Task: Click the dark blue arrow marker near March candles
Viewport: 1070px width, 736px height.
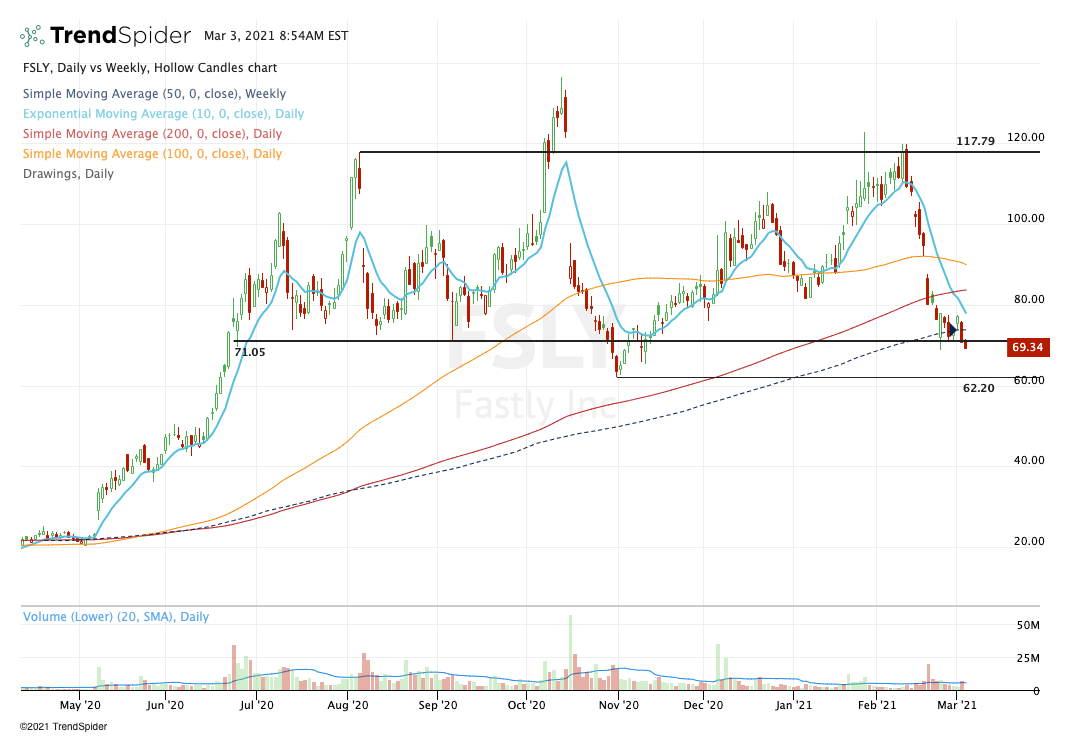Action: pyautogui.click(x=953, y=329)
